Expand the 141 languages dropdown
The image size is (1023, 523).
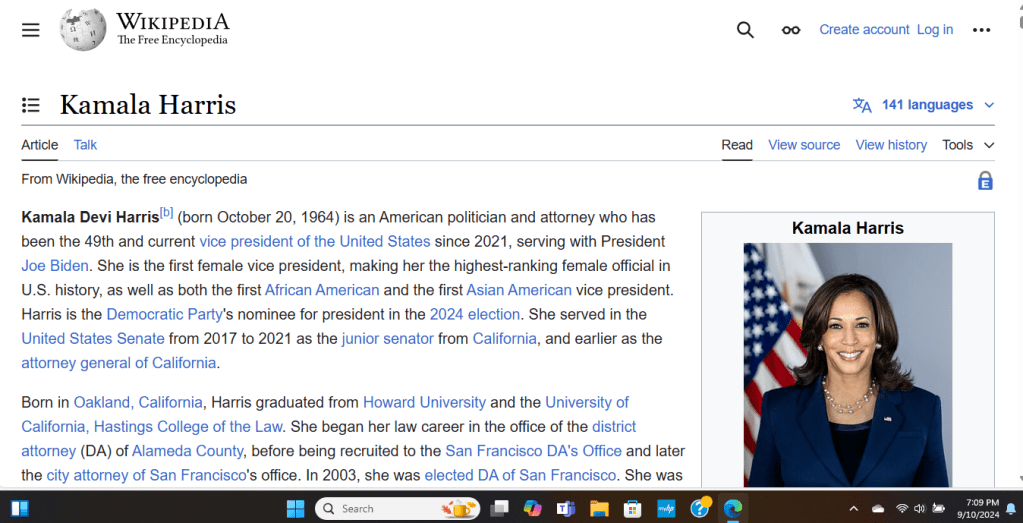(x=925, y=105)
